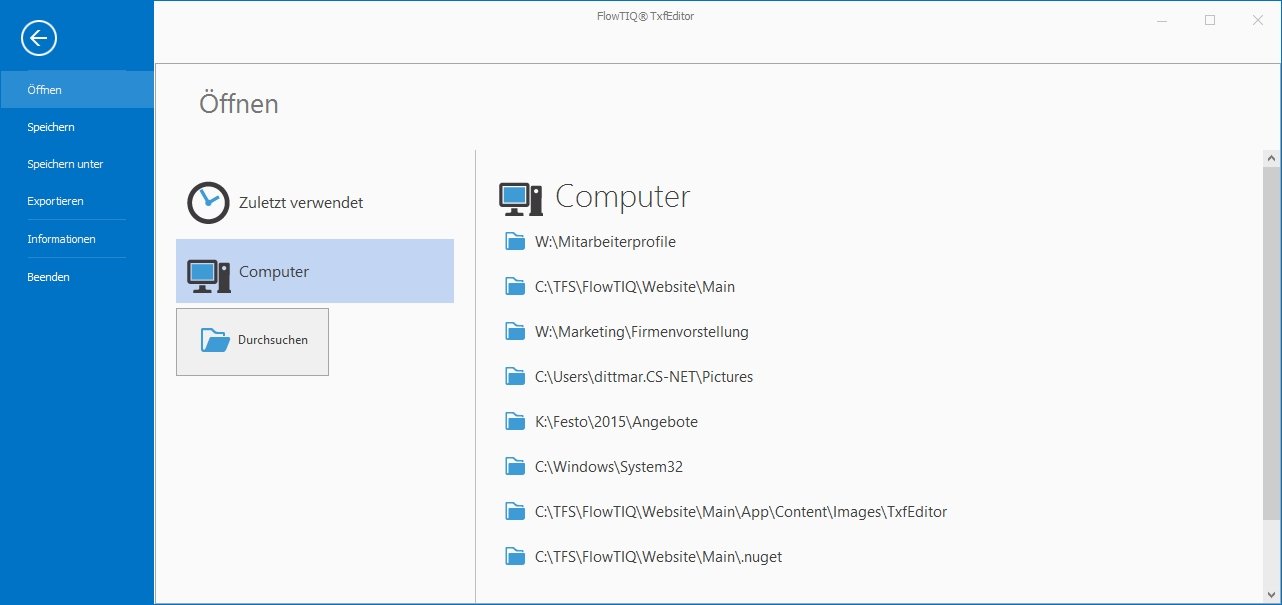Image resolution: width=1282 pixels, height=605 pixels.
Task: Open the Informationen page
Action: 61,239
